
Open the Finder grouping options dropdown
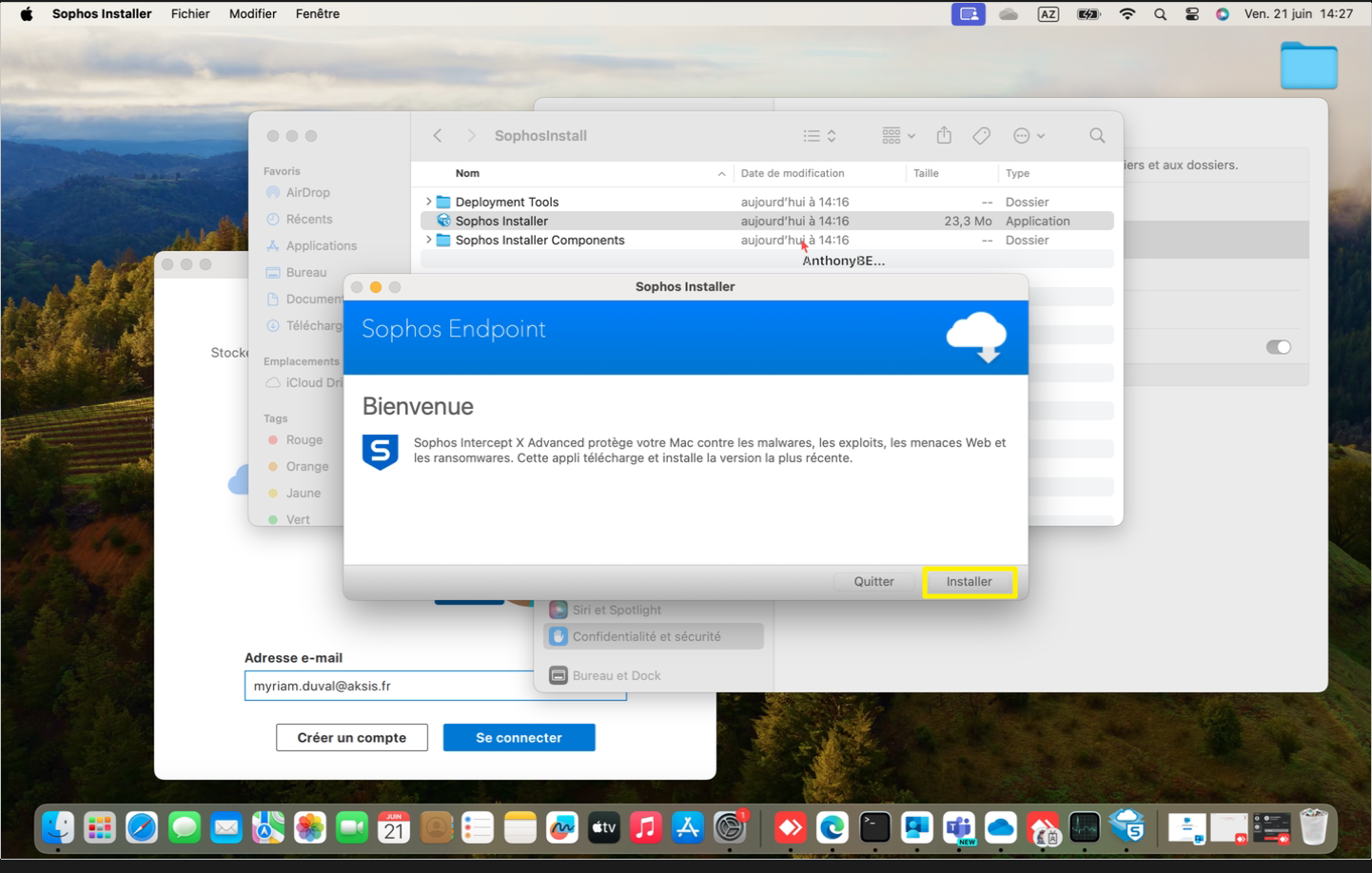pos(898,136)
